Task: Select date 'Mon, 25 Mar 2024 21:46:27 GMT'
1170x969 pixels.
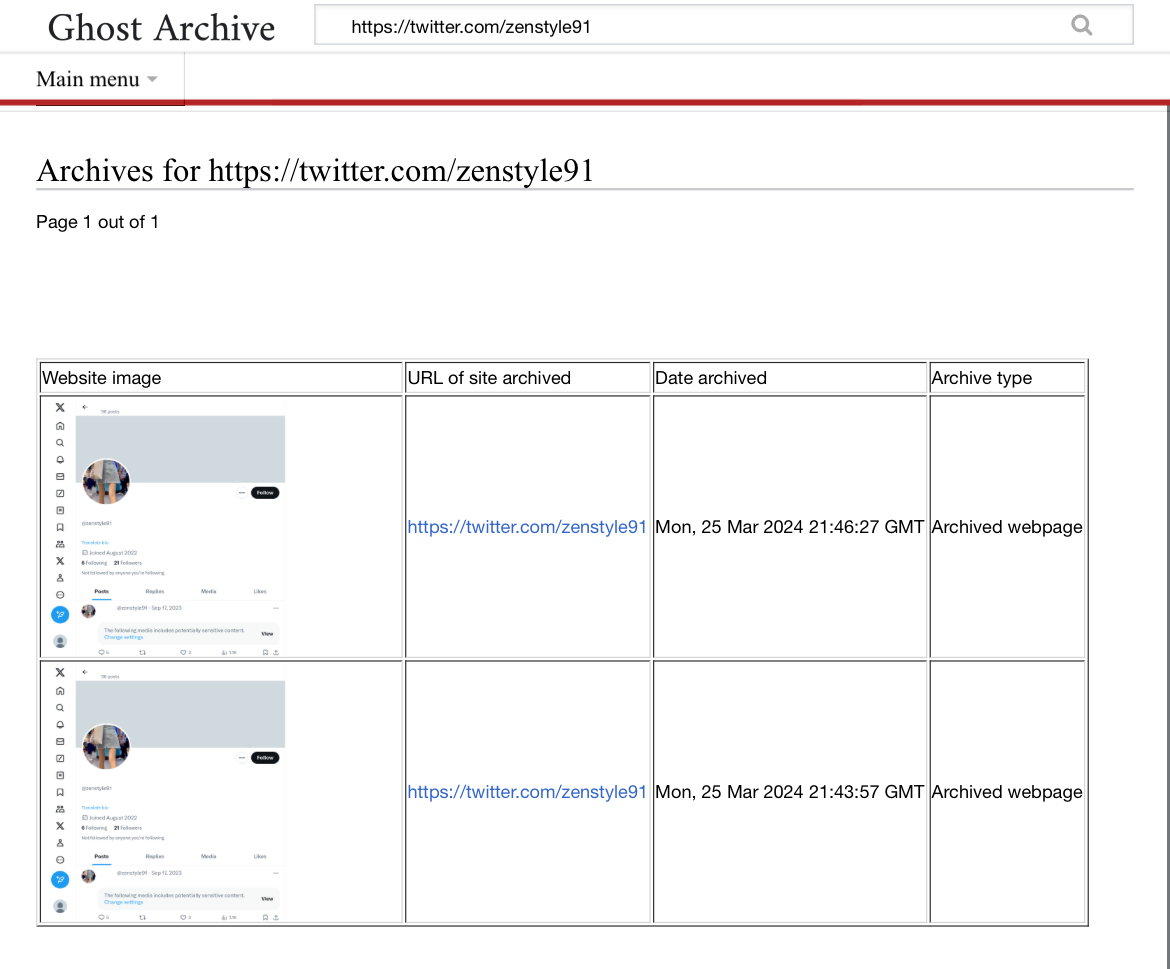Action: (x=789, y=527)
